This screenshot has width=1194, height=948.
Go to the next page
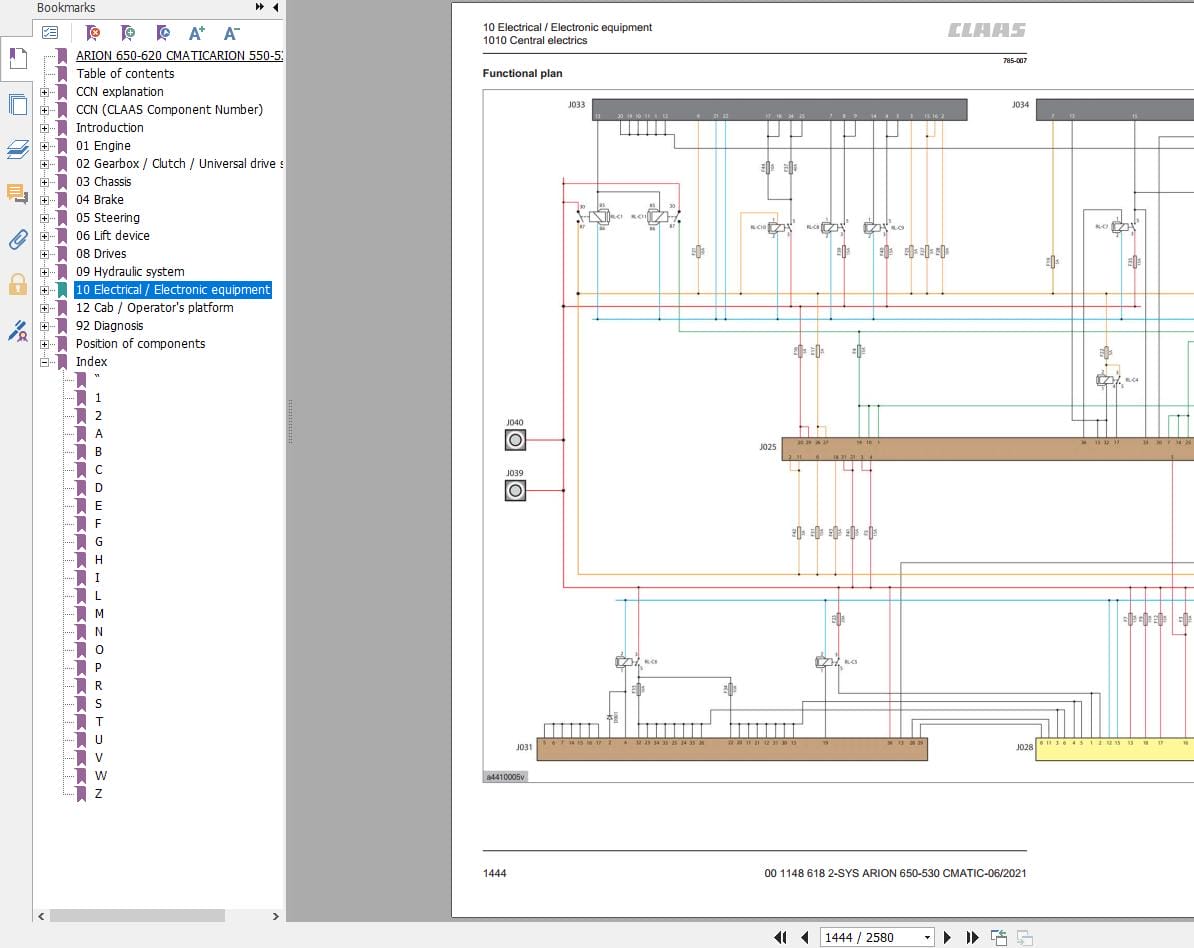point(947,937)
